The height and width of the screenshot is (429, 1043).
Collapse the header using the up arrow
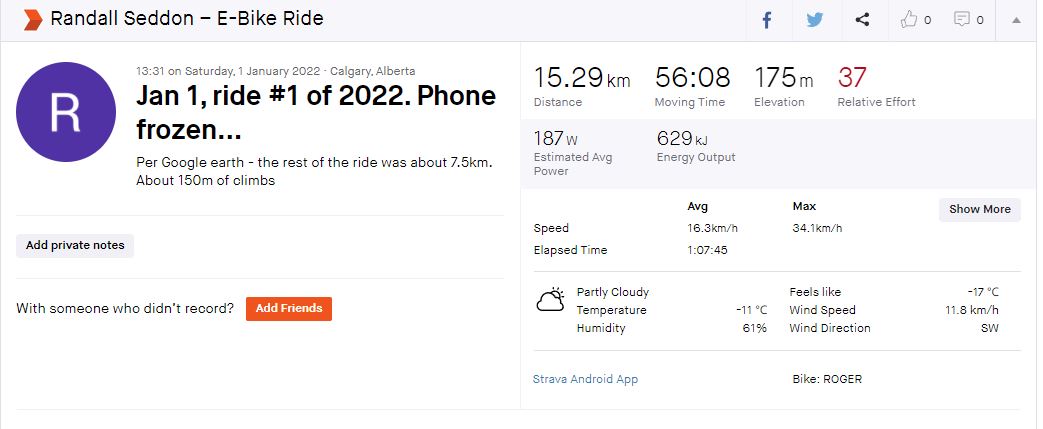coord(1016,20)
